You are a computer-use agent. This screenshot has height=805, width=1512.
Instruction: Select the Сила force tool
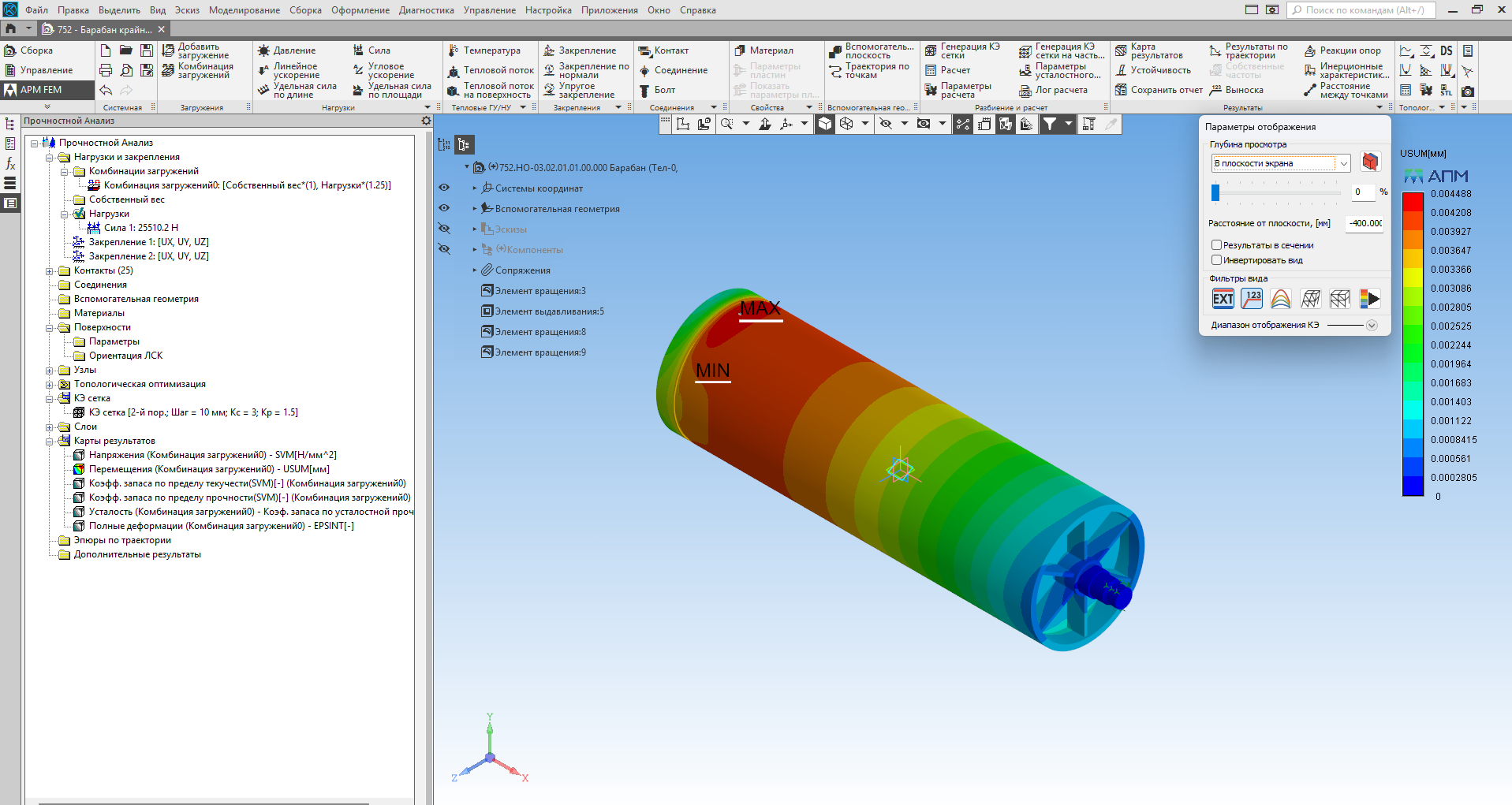pos(359,50)
